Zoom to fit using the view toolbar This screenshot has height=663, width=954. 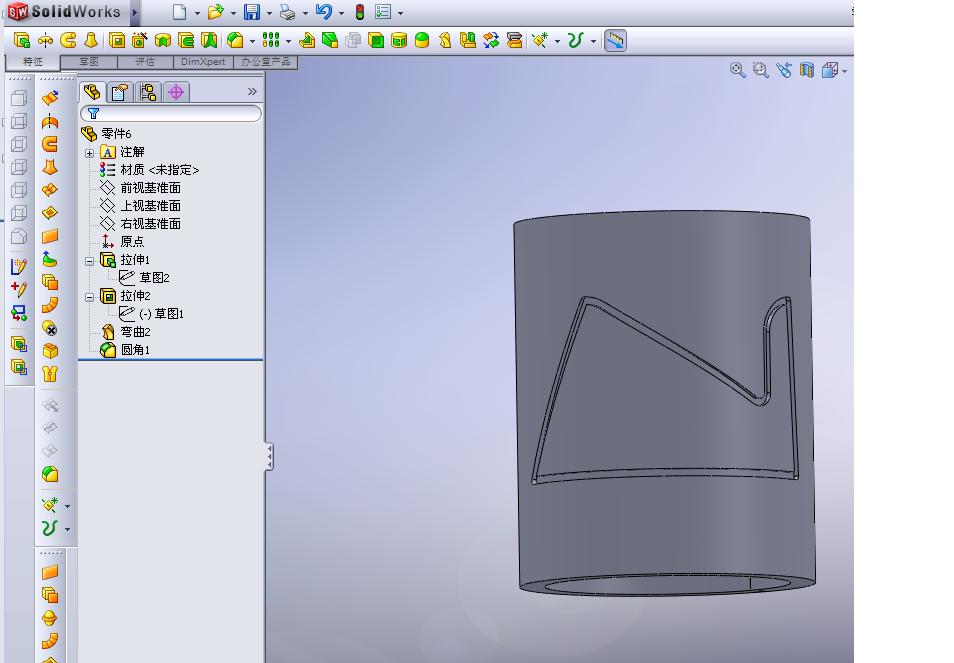[x=737, y=71]
